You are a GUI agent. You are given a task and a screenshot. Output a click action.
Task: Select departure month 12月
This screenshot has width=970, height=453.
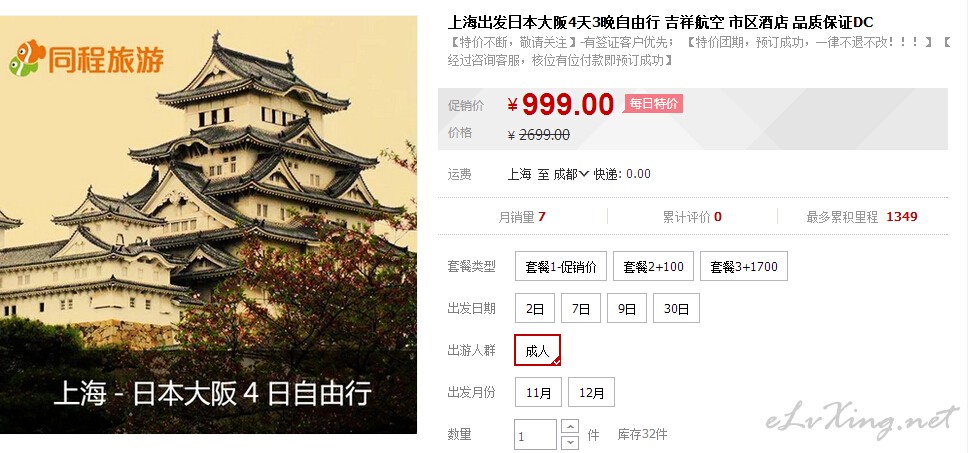tap(591, 392)
